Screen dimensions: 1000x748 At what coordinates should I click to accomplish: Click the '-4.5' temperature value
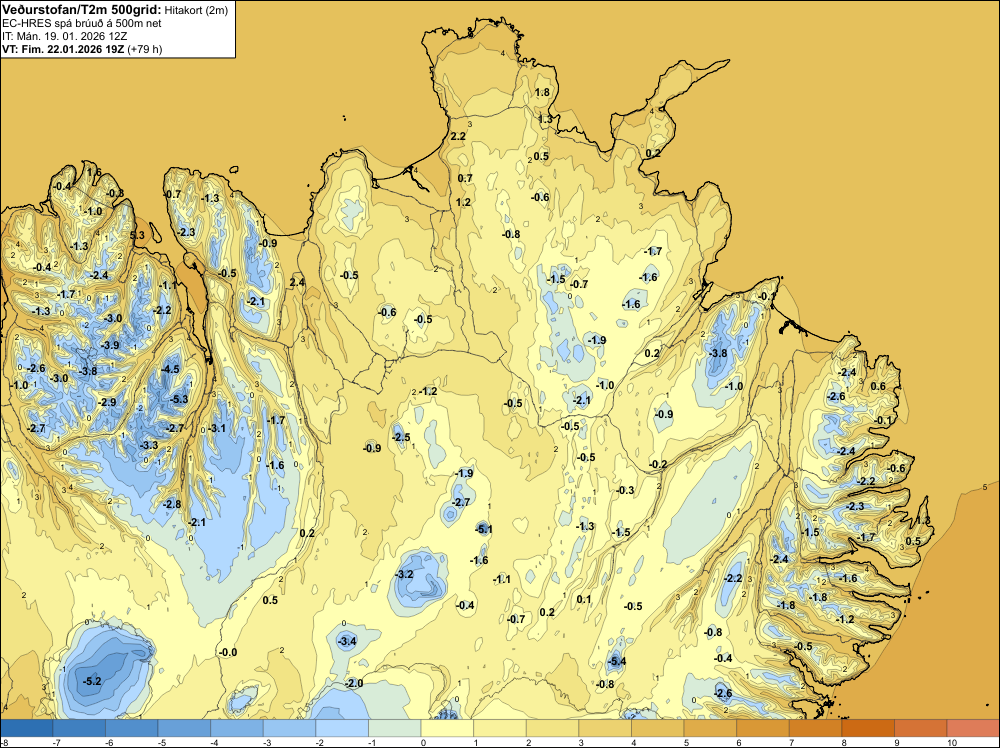[x=171, y=369]
